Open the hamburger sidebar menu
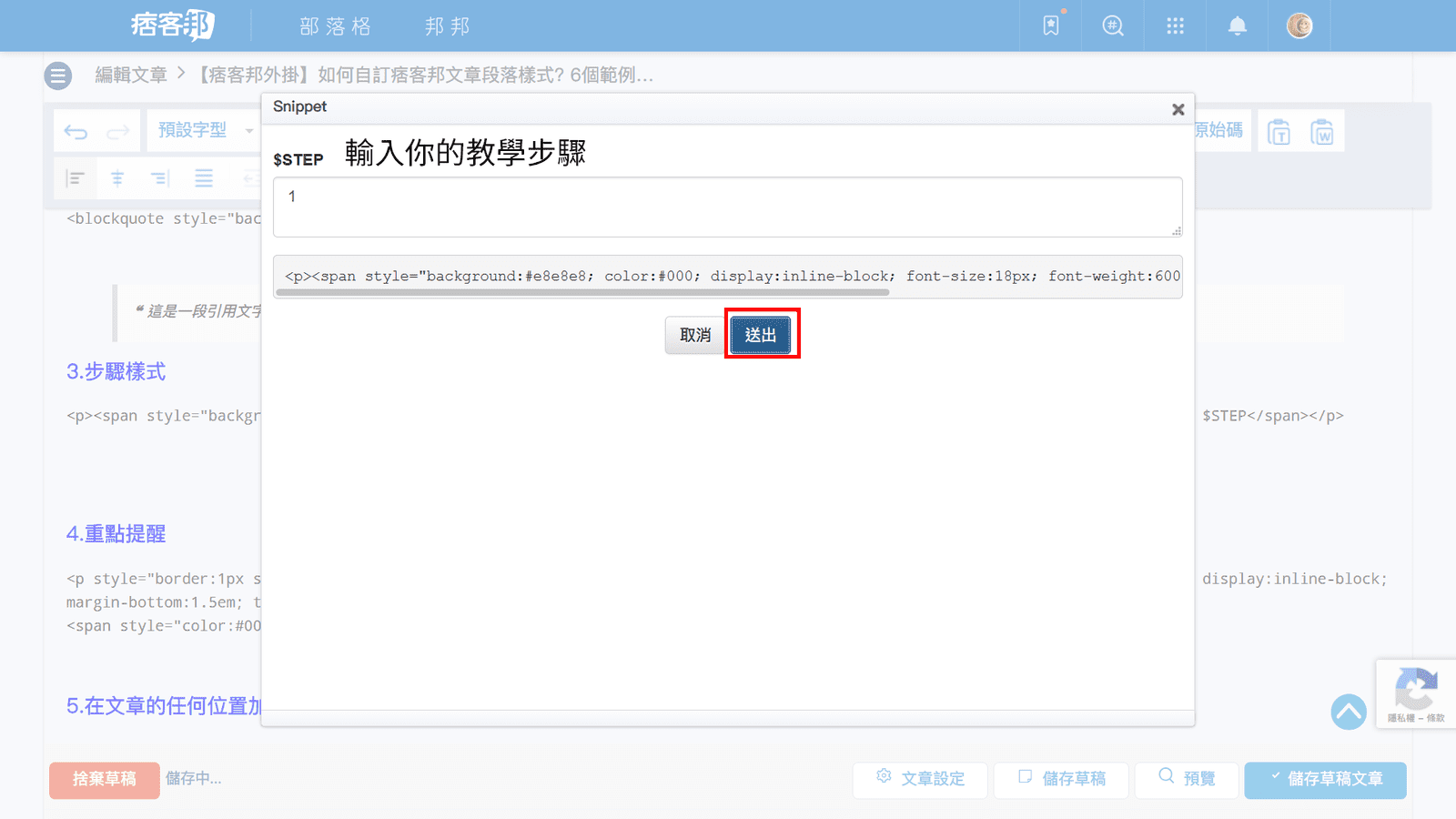 click(58, 76)
